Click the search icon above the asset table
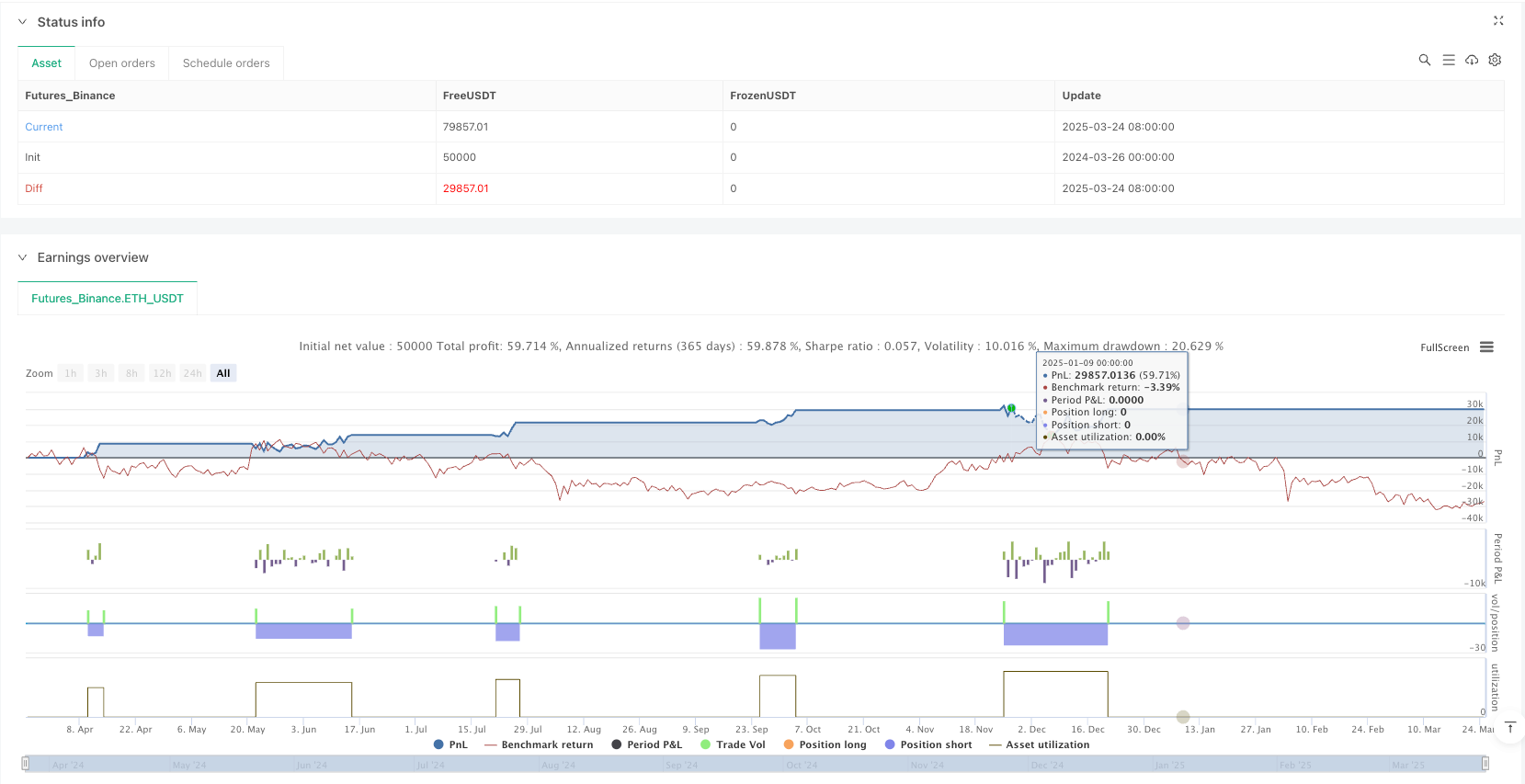1525x784 pixels. tap(1425, 60)
